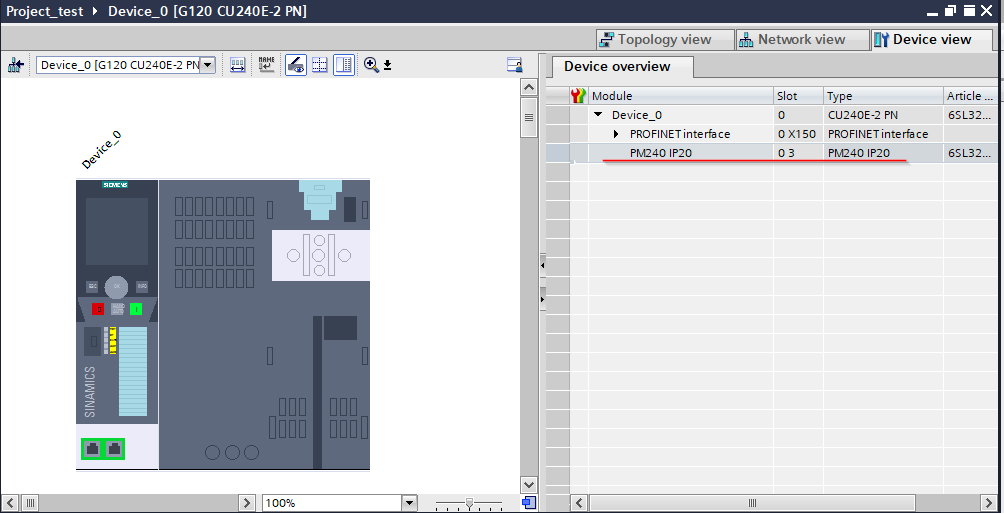Click the PM240 power module graphic

click(x=264, y=324)
